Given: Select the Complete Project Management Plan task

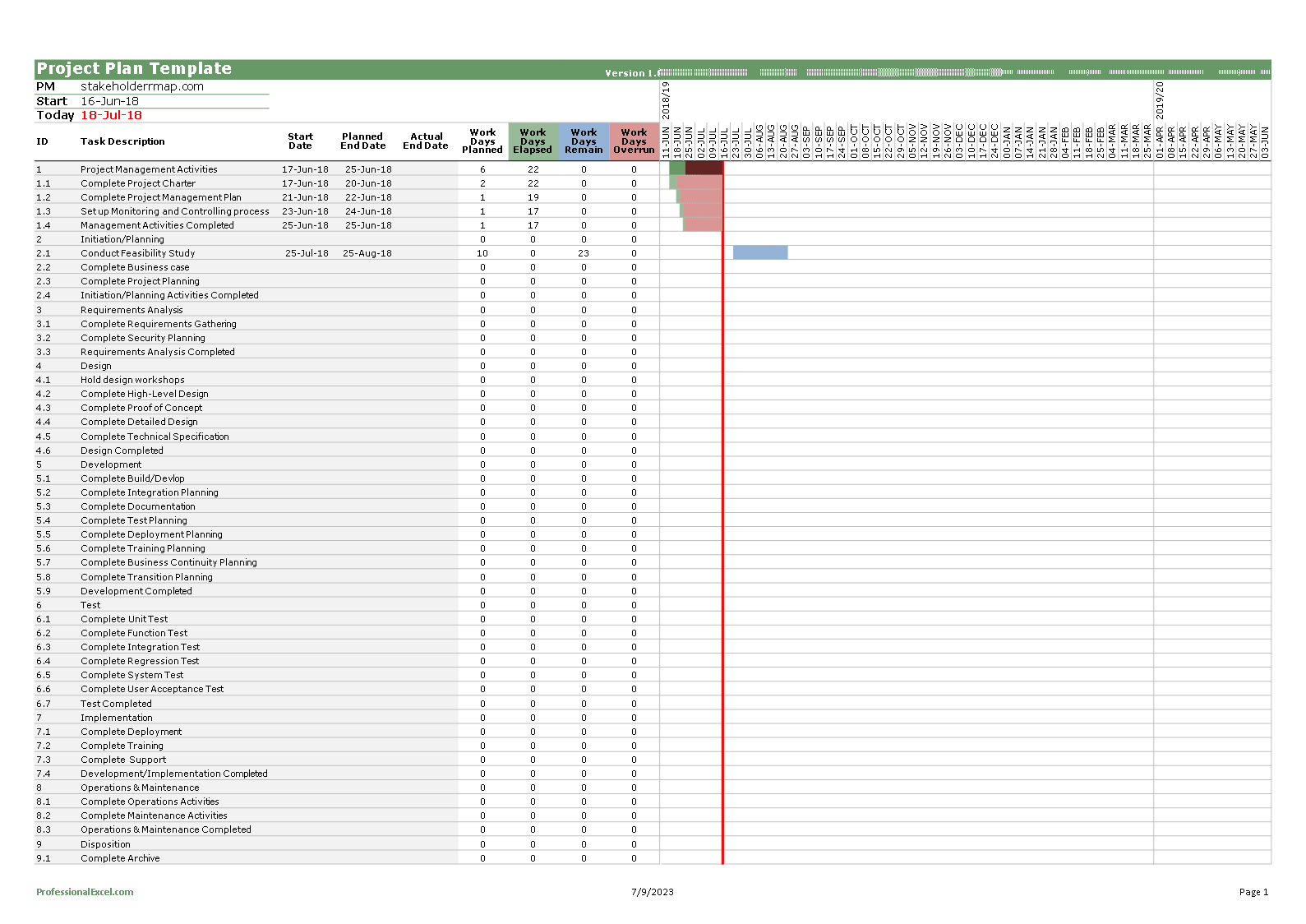Looking at the screenshot, I should click(x=161, y=197).
